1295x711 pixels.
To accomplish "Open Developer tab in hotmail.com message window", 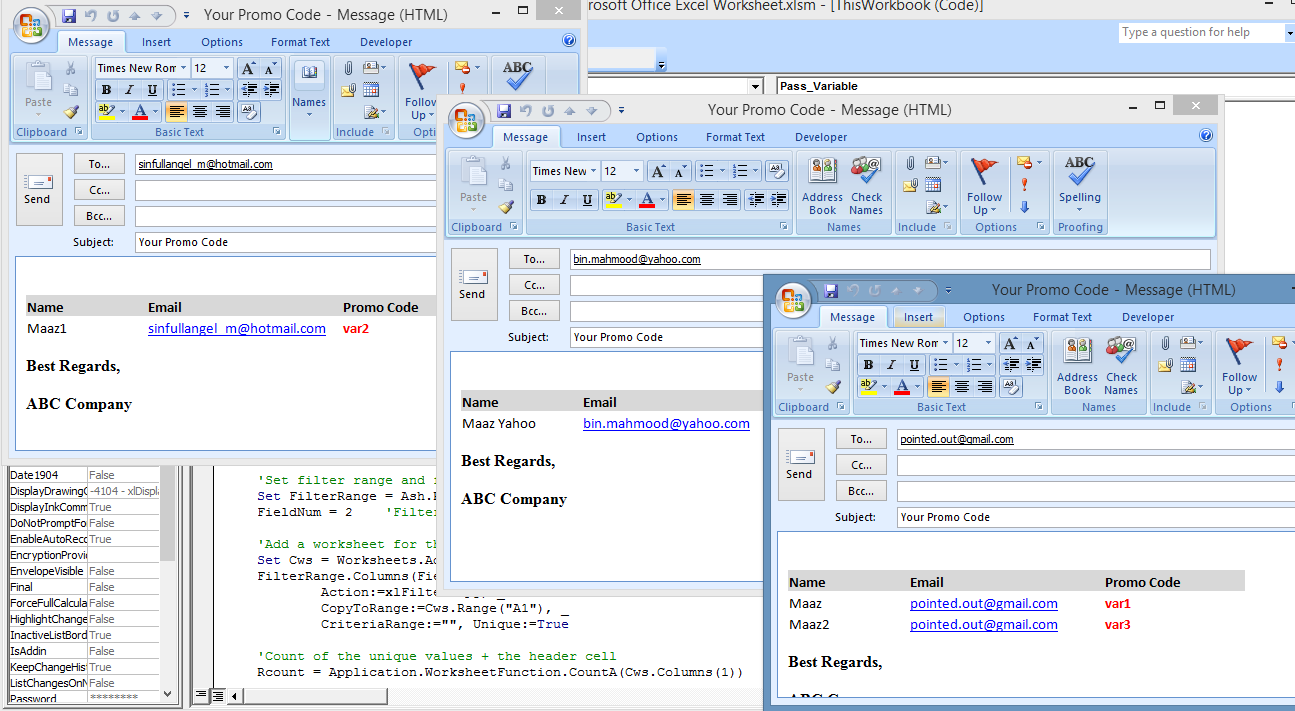I will point(386,42).
